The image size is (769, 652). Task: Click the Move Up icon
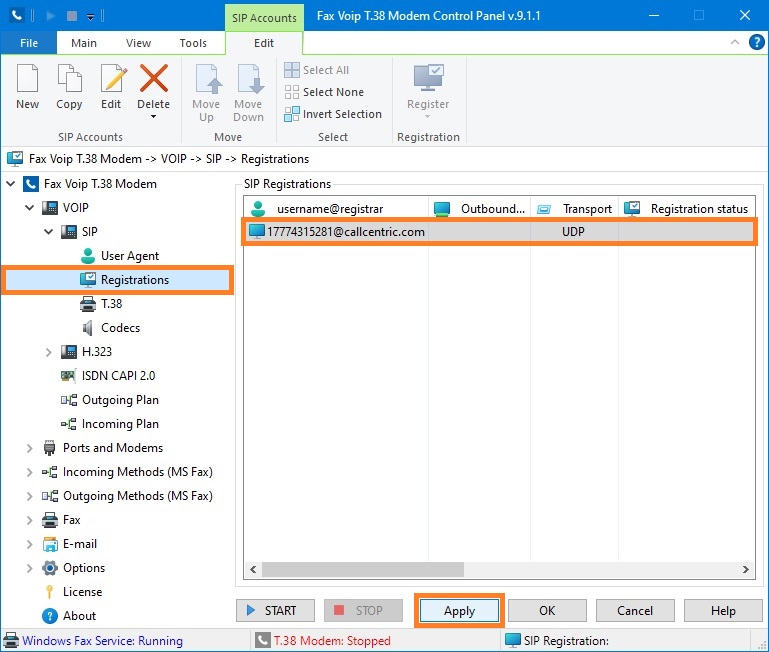coord(207,78)
